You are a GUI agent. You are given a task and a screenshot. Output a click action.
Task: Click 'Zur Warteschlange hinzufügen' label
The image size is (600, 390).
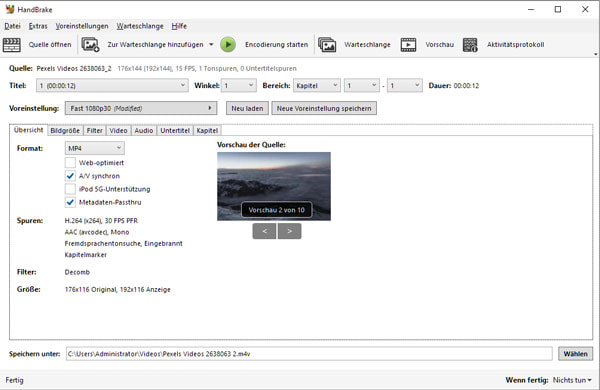click(x=155, y=45)
